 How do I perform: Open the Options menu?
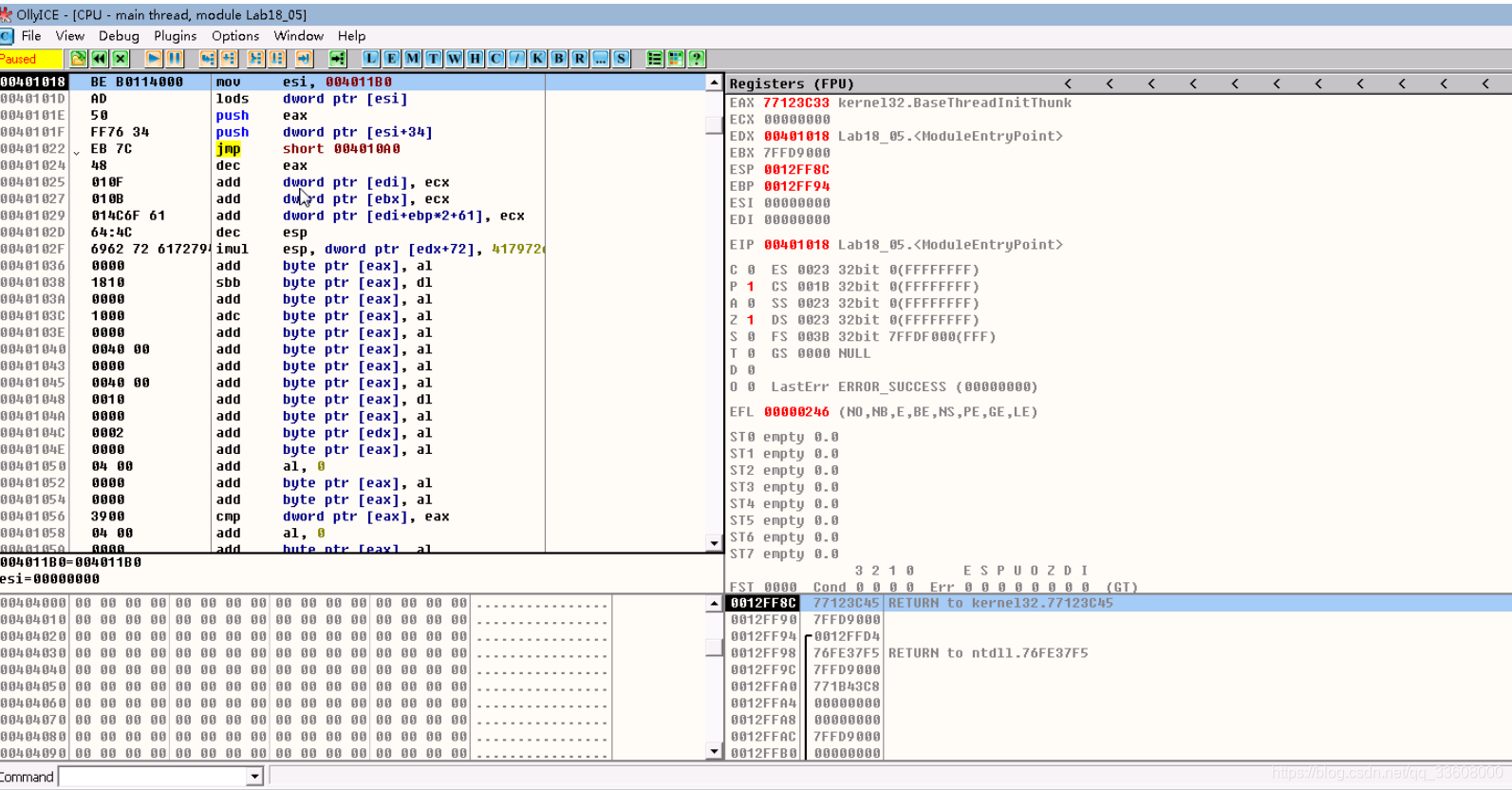(235, 36)
